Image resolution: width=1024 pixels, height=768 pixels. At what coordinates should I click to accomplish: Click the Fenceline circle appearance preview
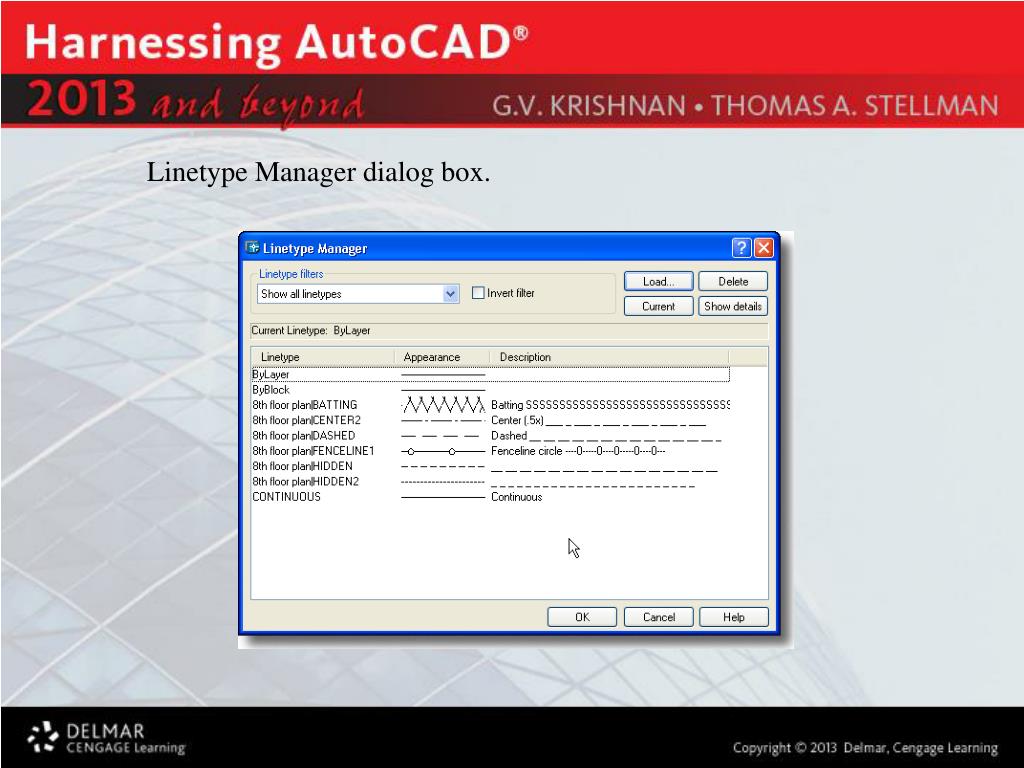pos(443,451)
